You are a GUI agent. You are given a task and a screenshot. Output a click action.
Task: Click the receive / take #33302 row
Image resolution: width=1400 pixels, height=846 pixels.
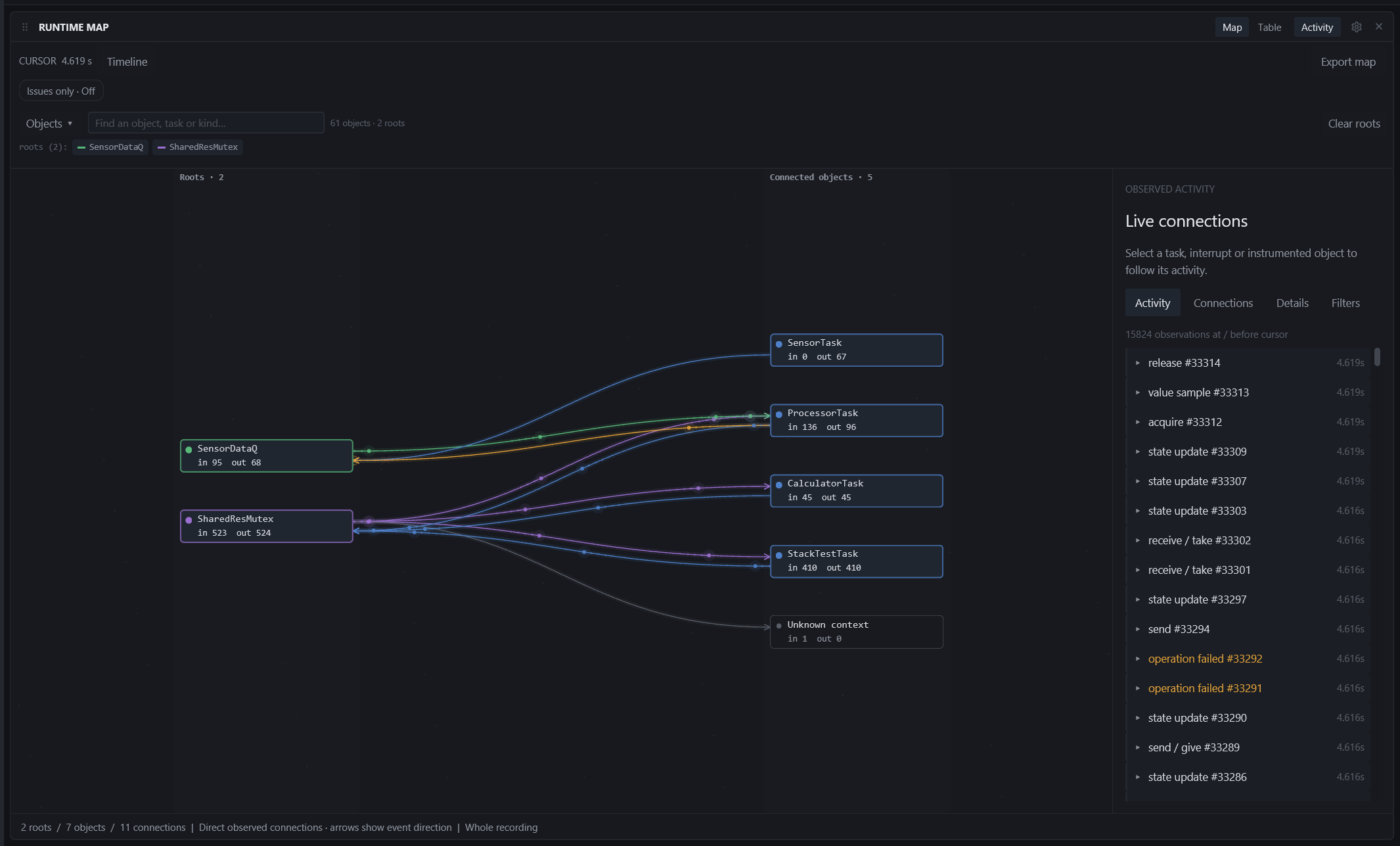(x=1248, y=540)
